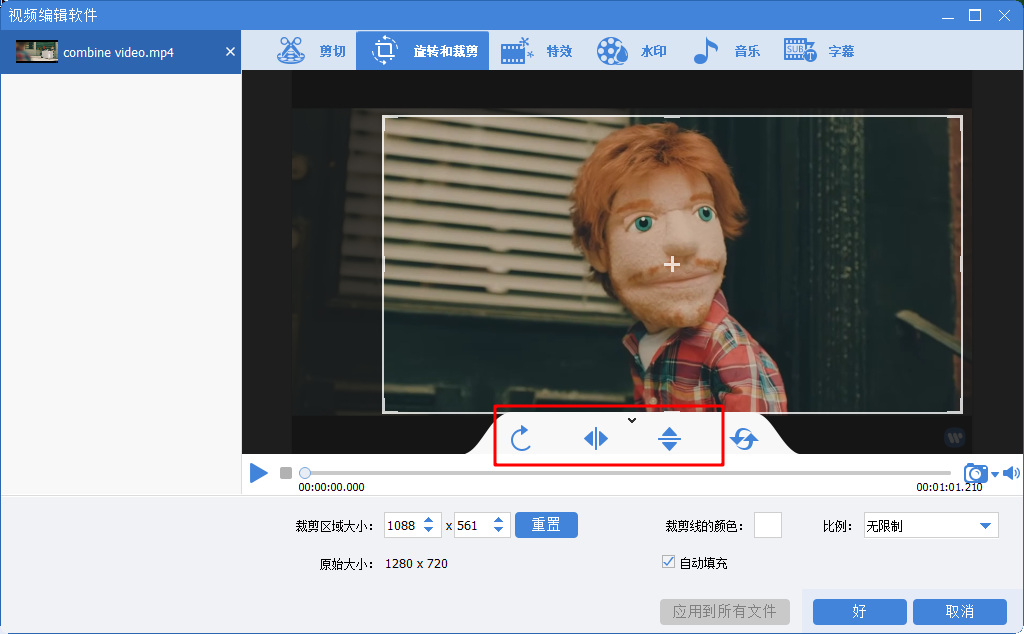
Task: Click the film strip effects icon
Action: [517, 51]
